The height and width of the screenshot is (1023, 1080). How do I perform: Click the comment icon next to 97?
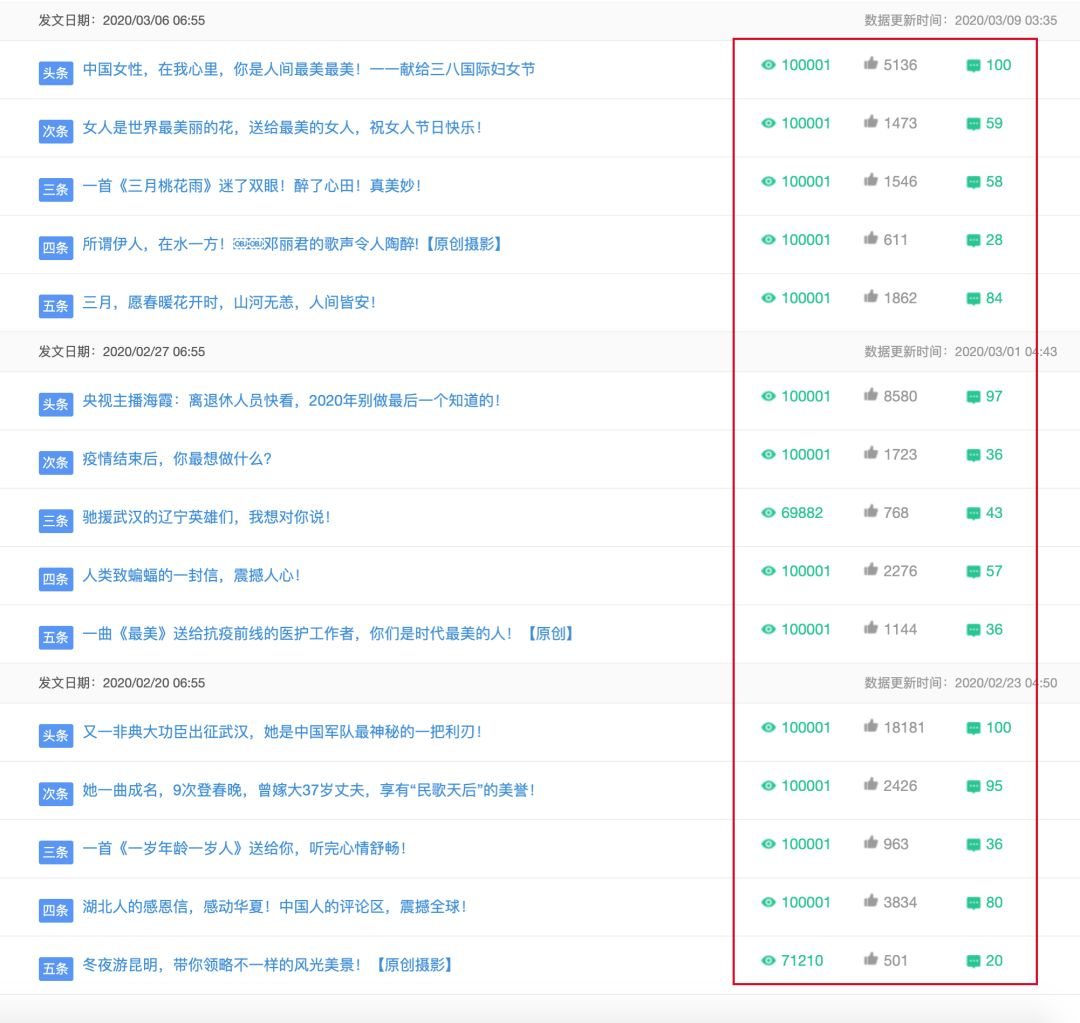pos(973,397)
